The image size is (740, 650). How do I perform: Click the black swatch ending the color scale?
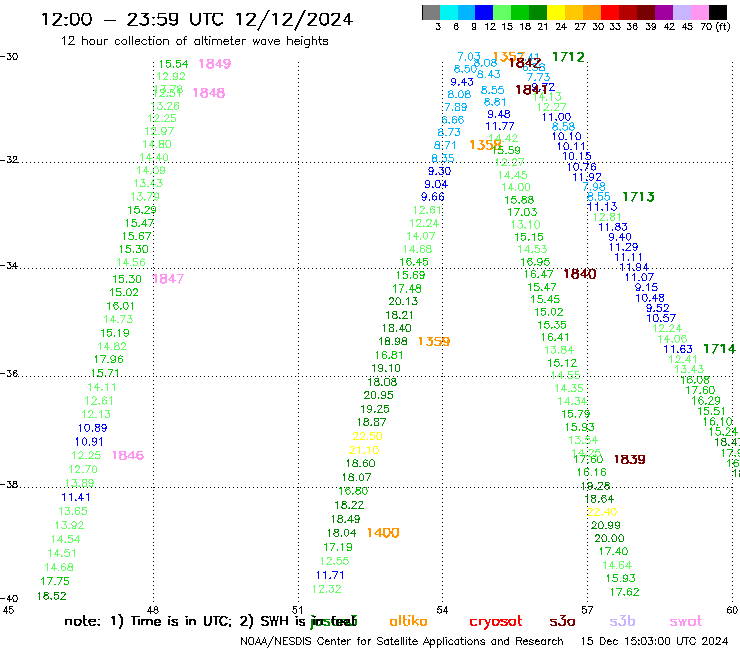[718, 12]
